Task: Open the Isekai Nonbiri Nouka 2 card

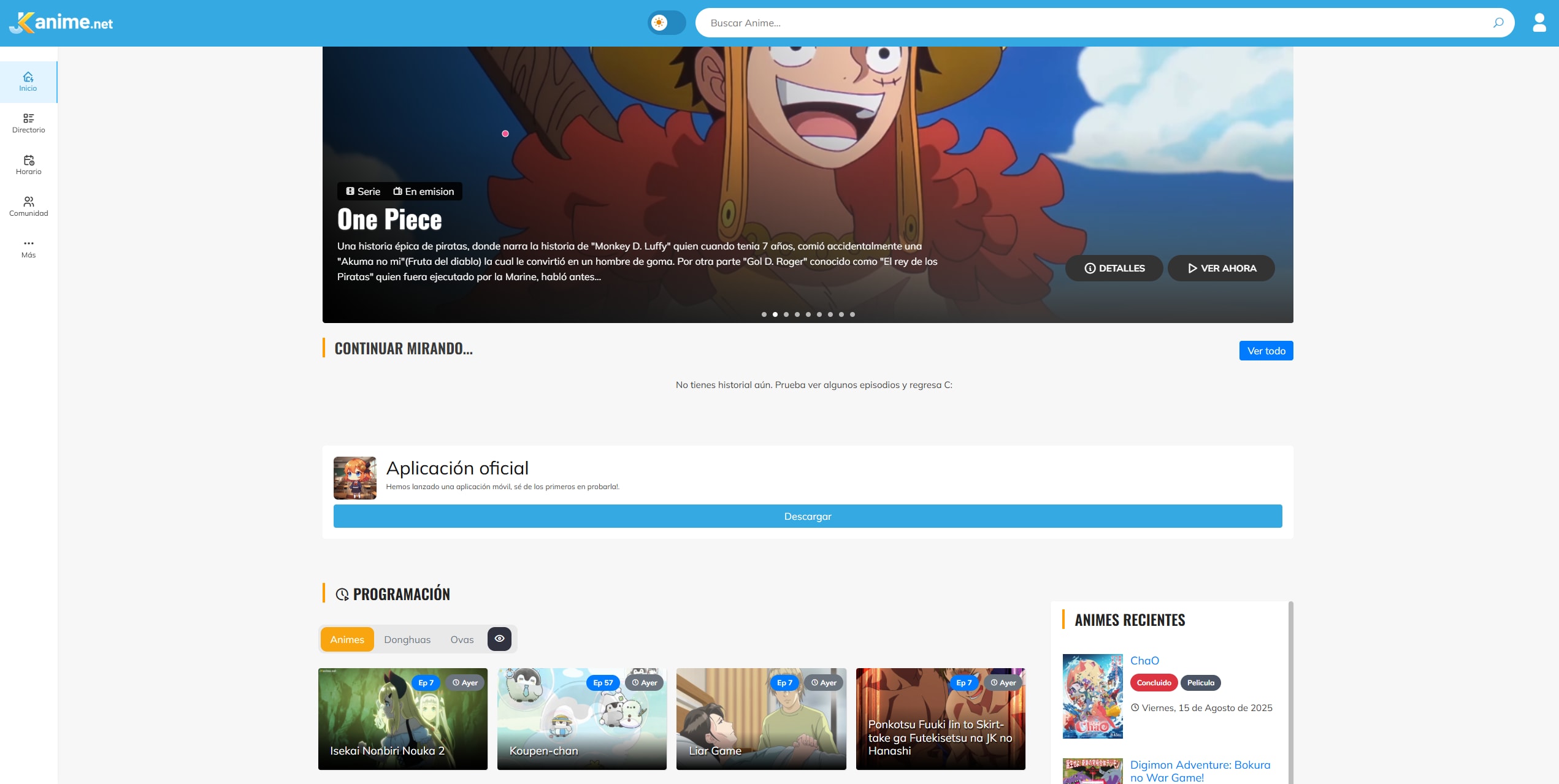Action: click(402, 719)
